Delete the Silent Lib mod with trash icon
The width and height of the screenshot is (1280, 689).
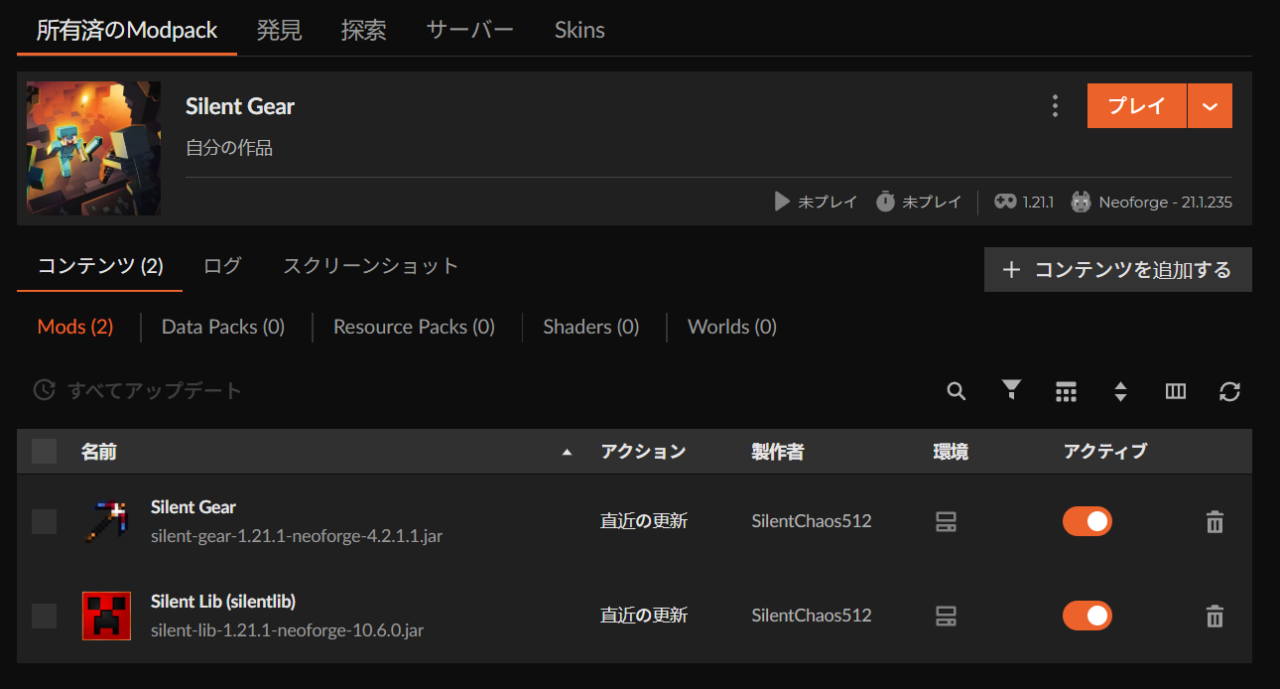tap(1214, 615)
